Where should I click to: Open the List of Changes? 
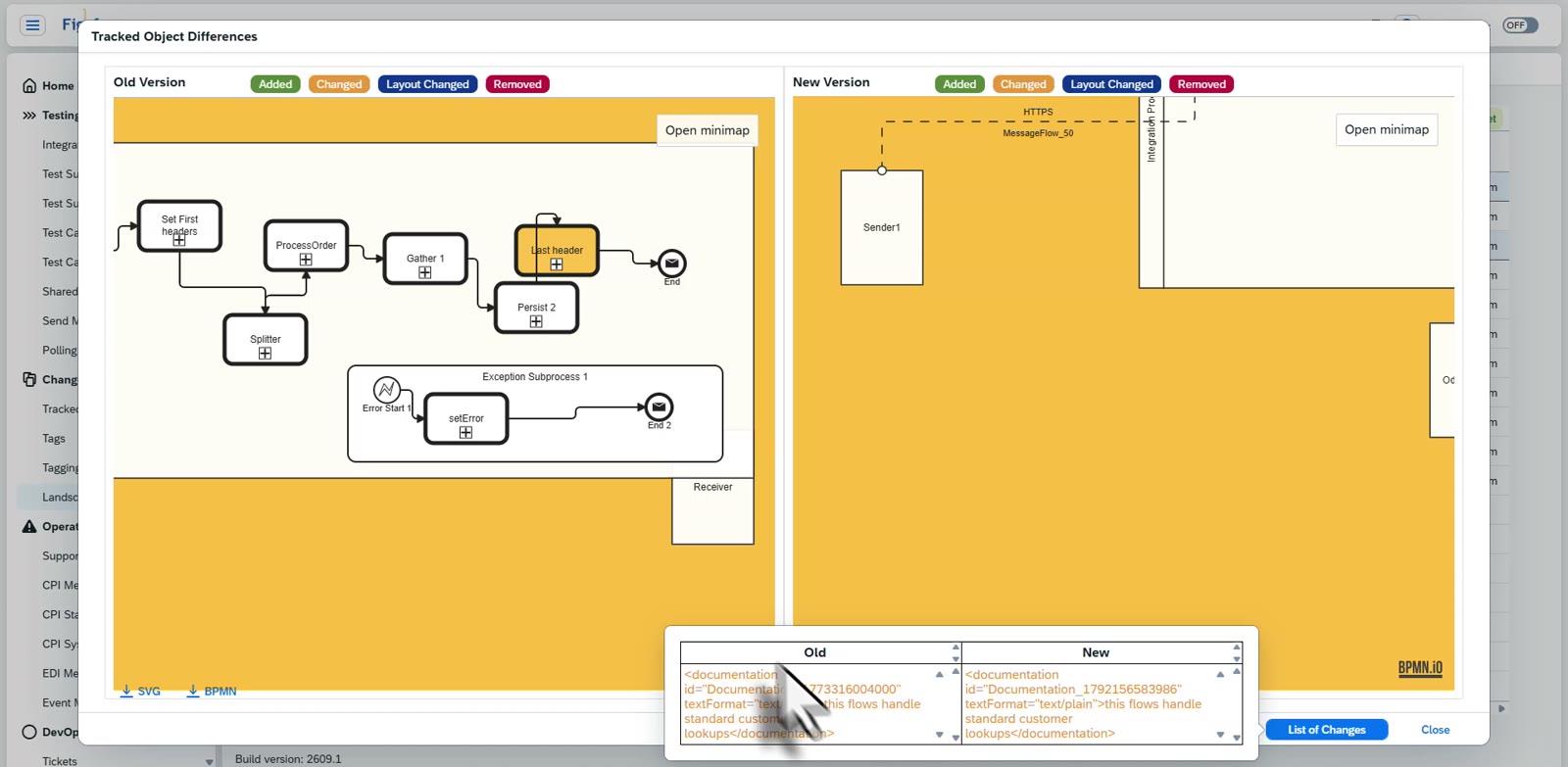point(1326,730)
